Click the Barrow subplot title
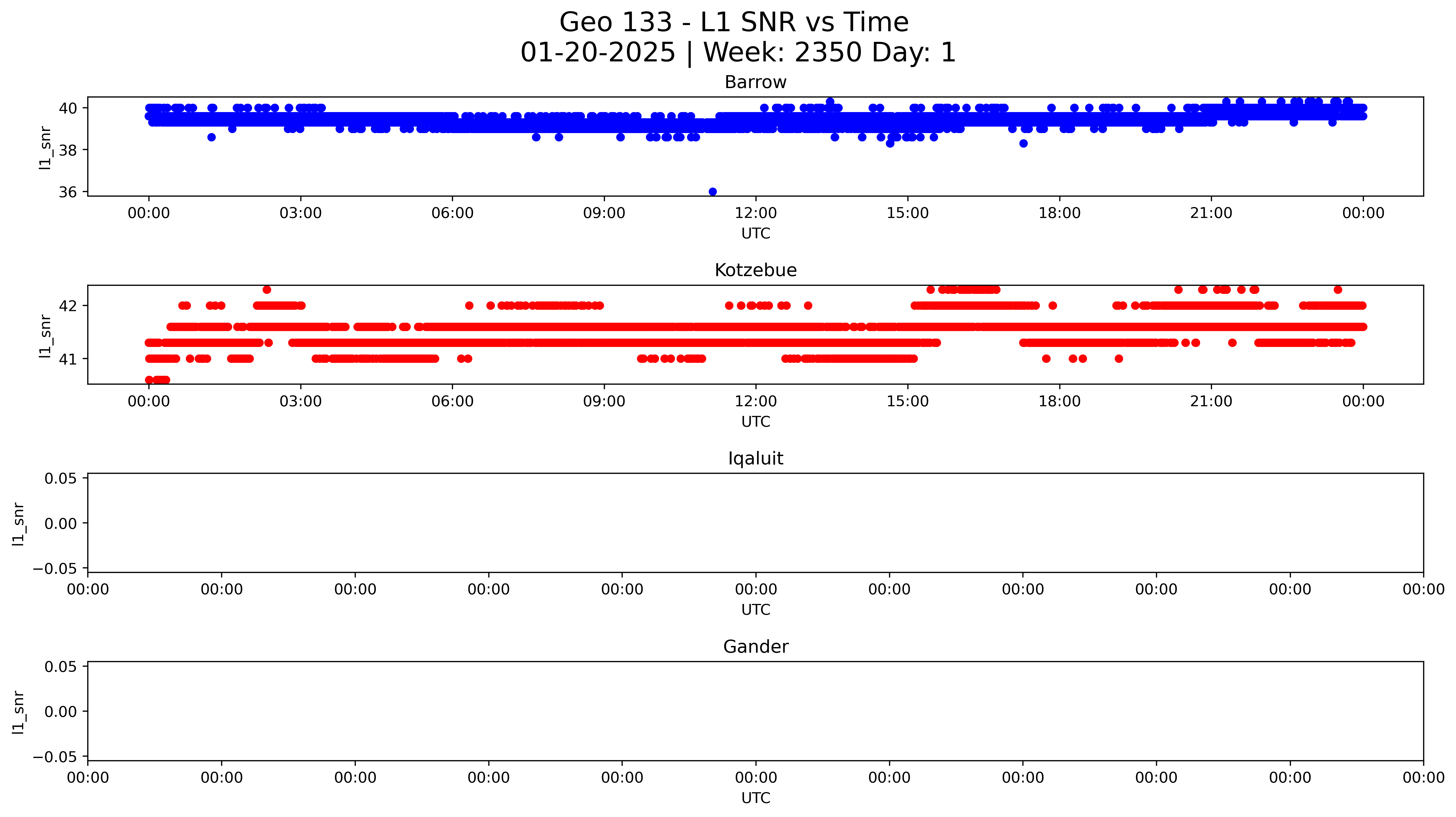 click(x=755, y=82)
